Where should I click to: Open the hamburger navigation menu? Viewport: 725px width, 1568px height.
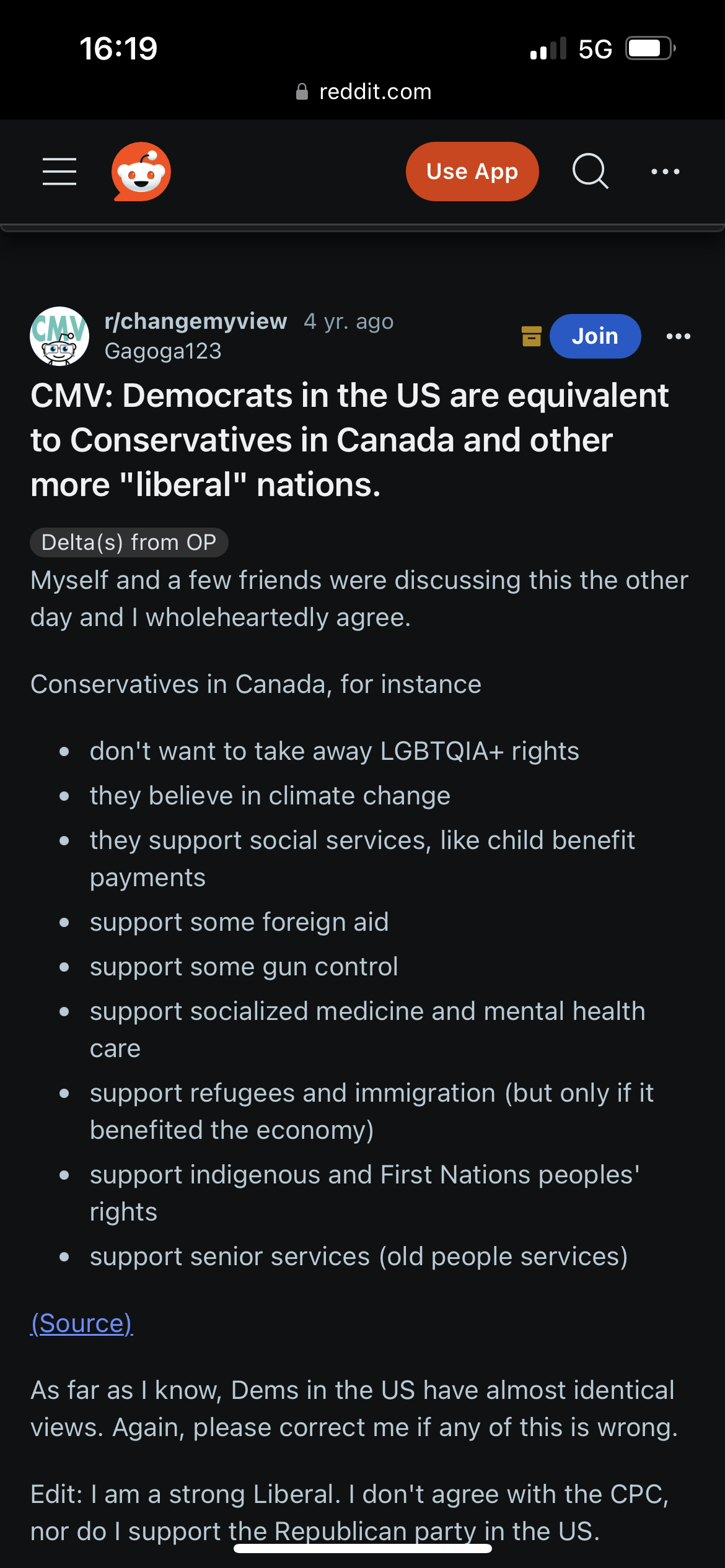[x=59, y=172]
